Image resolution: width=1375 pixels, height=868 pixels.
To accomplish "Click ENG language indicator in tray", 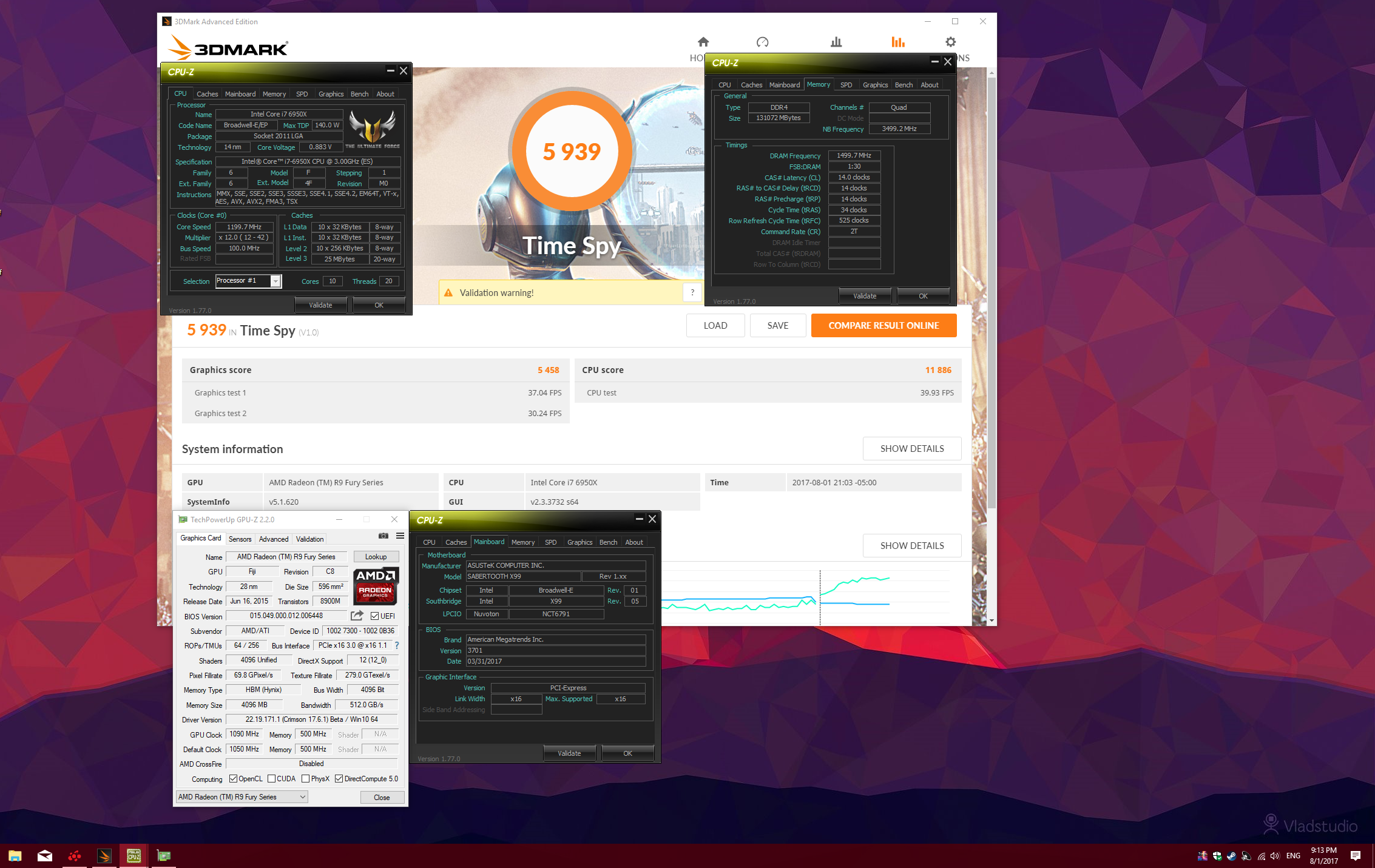I will [1293, 856].
